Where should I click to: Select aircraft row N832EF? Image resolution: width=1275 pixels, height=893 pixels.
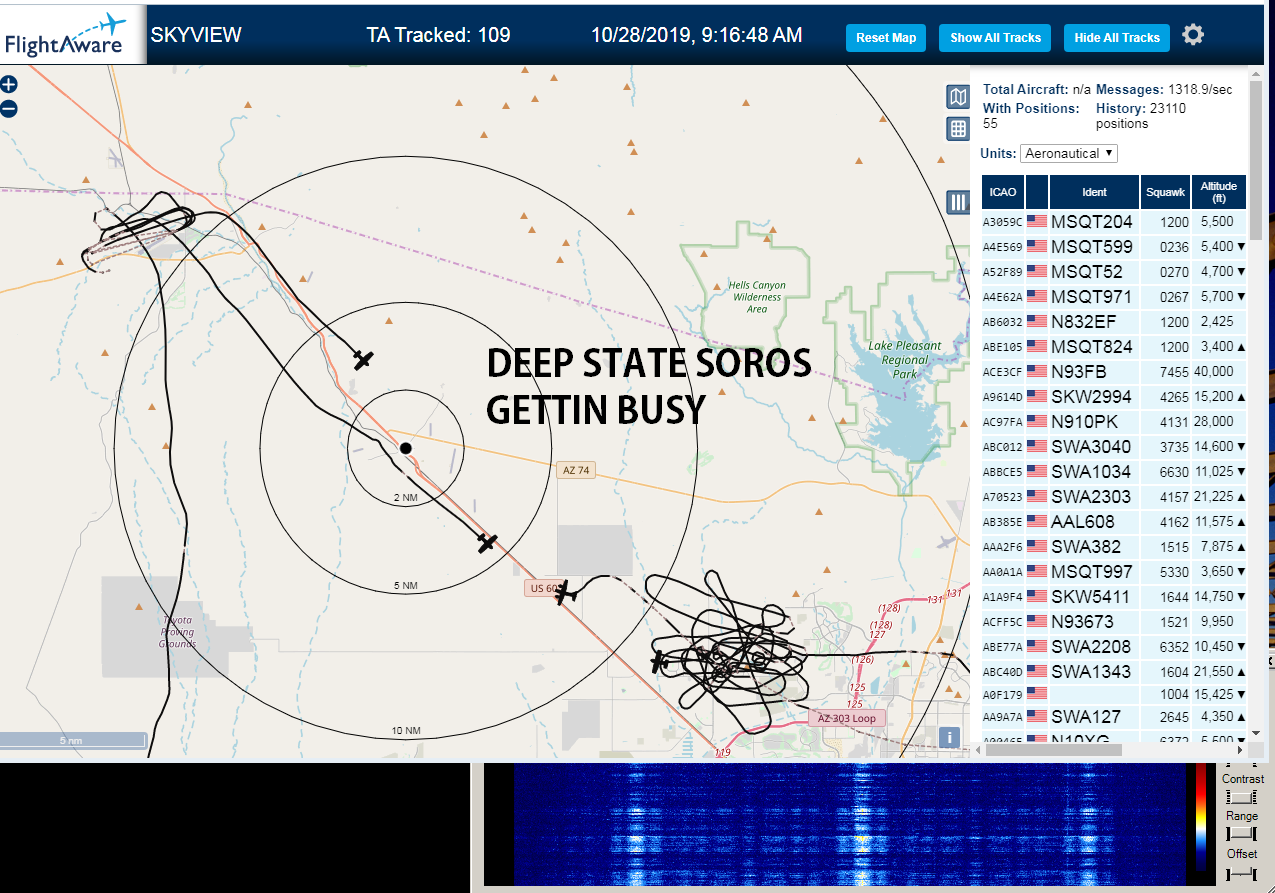click(x=1114, y=322)
